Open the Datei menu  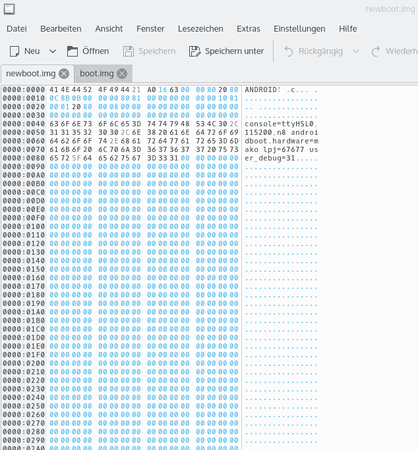(17, 29)
